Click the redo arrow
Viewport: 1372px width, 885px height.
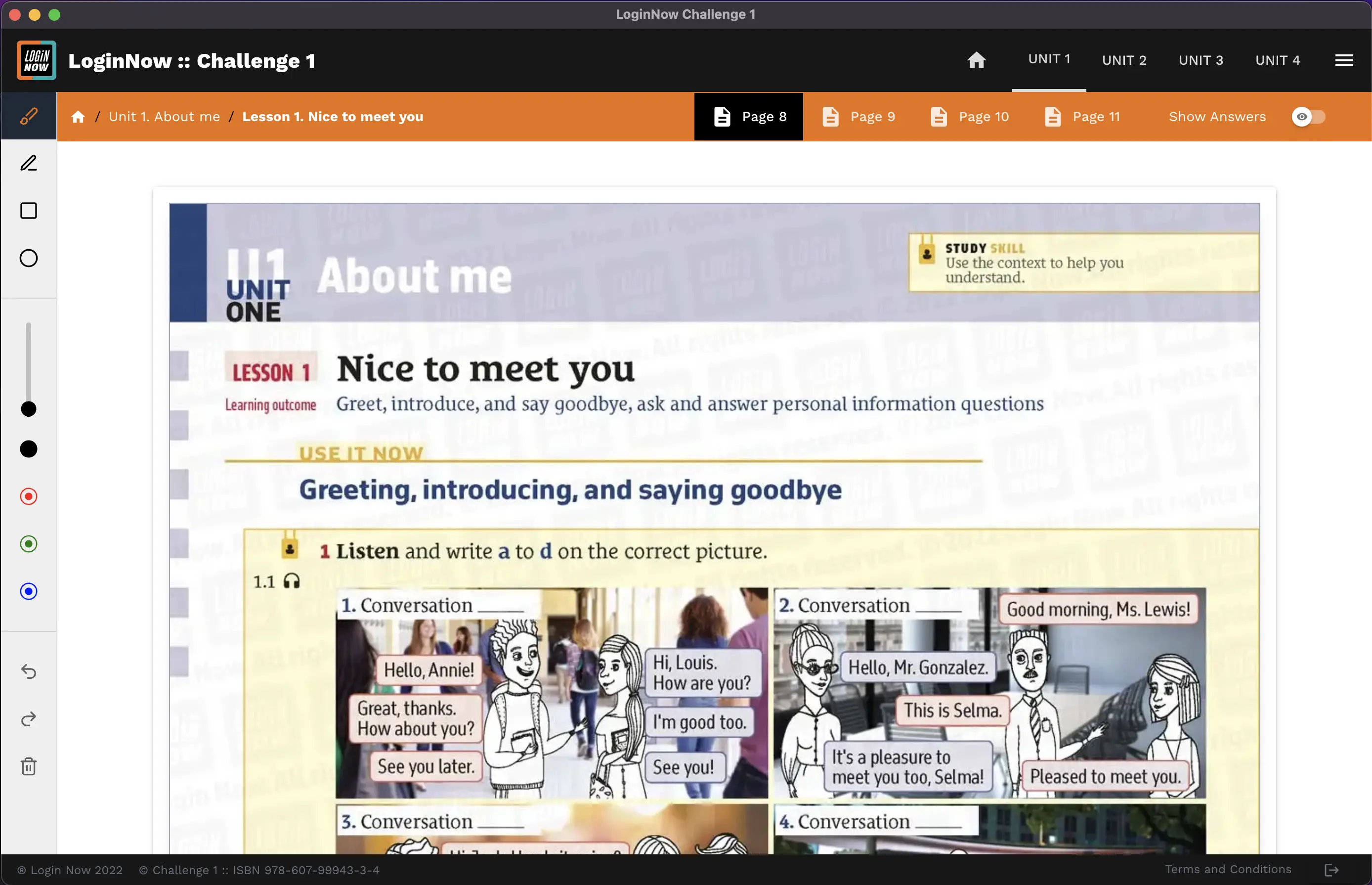(x=29, y=719)
